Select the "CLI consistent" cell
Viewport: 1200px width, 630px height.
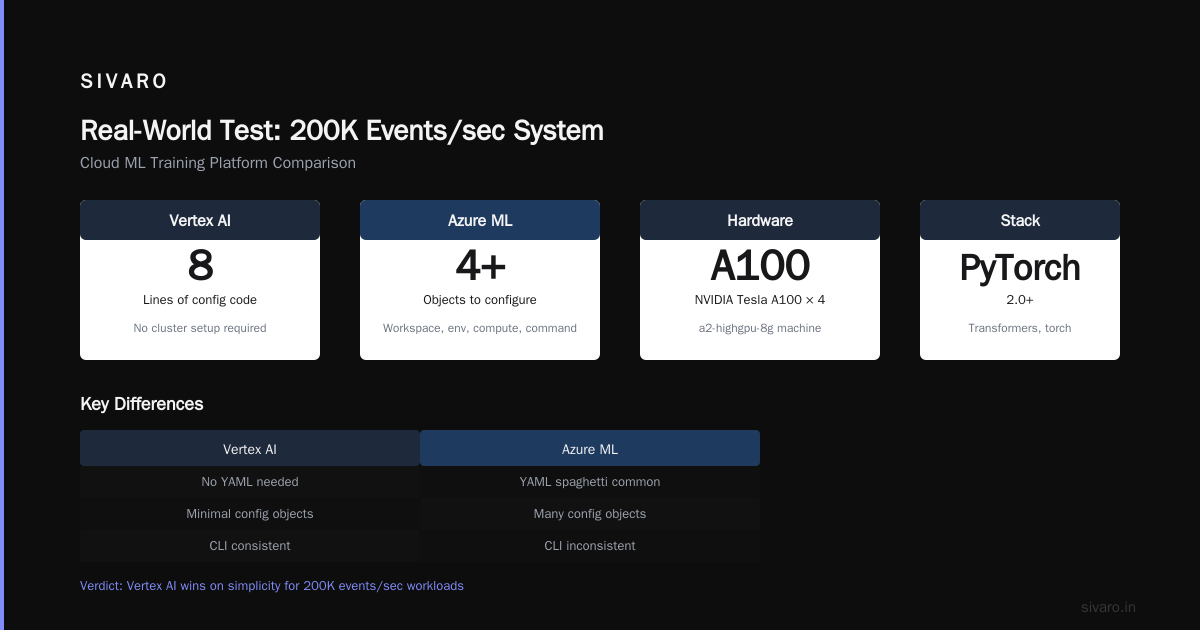(250, 546)
